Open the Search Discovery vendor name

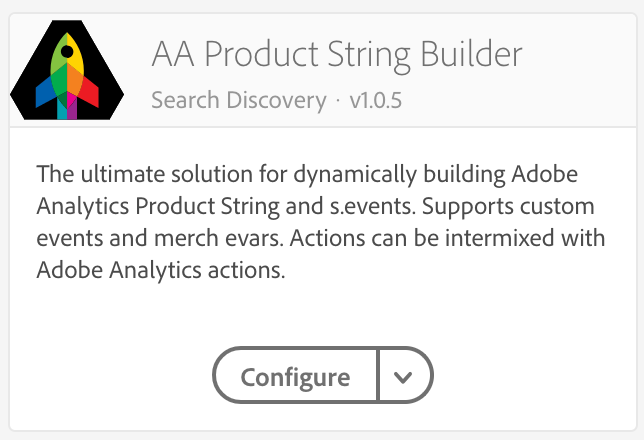[x=239, y=100]
